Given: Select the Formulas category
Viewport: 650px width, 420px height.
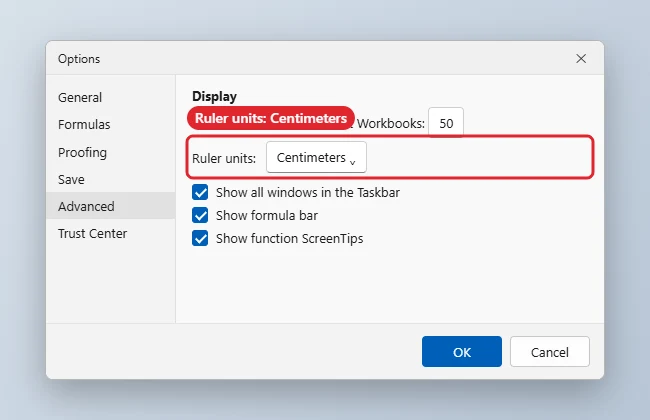Looking at the screenshot, I should tap(110, 125).
